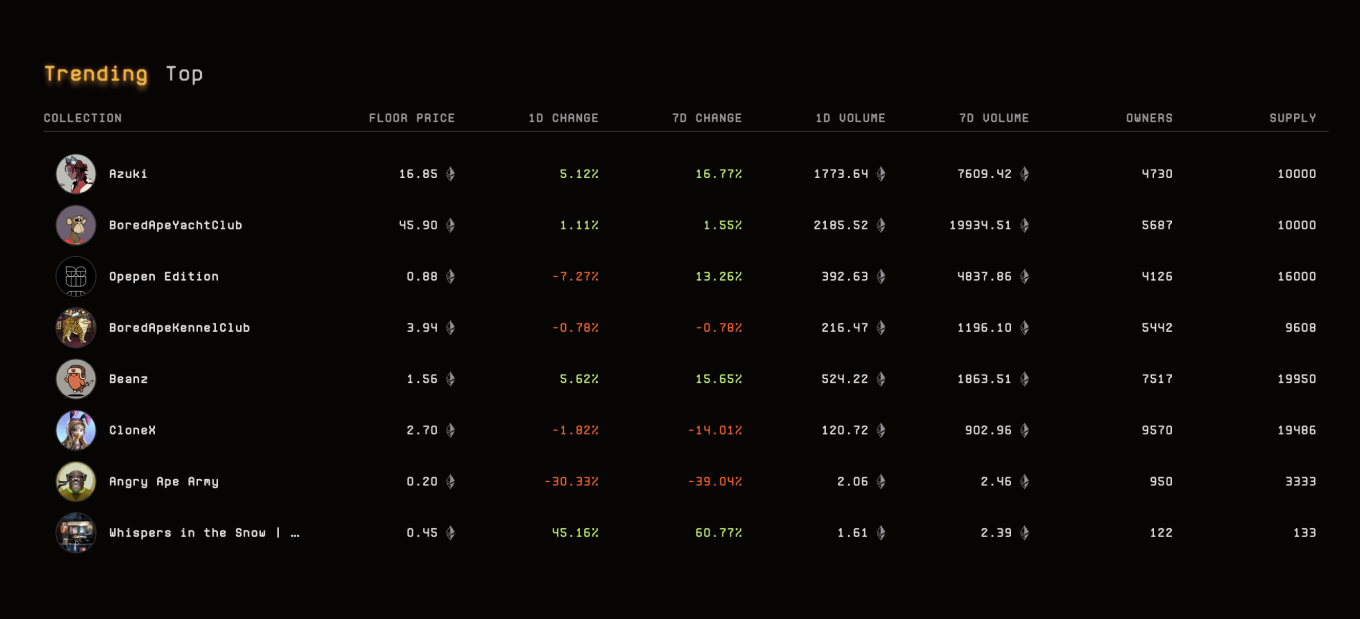1360x619 pixels.
Task: Open the Opepen Edition collection link
Action: [163, 277]
